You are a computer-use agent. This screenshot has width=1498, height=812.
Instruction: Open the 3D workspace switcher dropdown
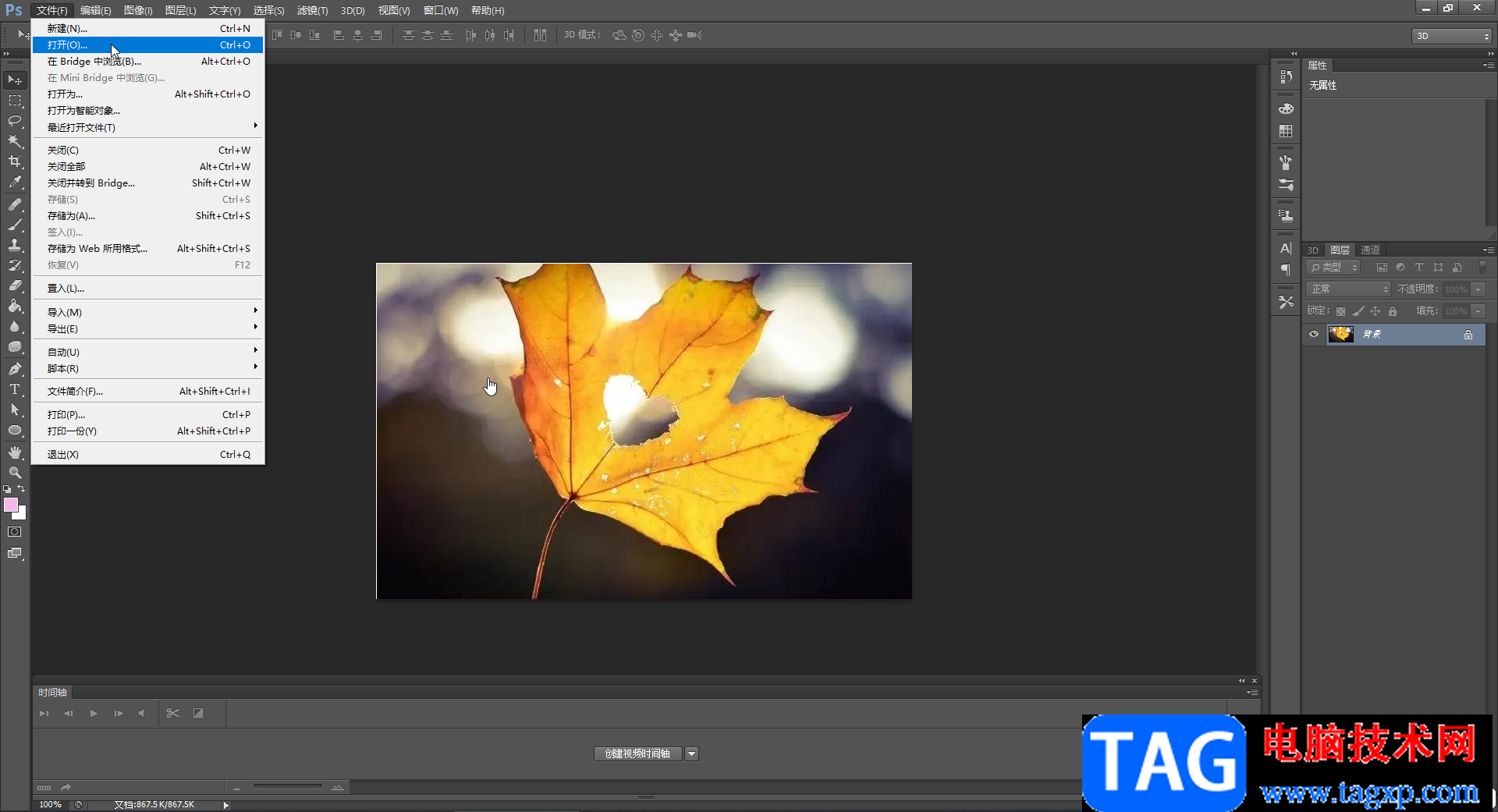click(1451, 36)
